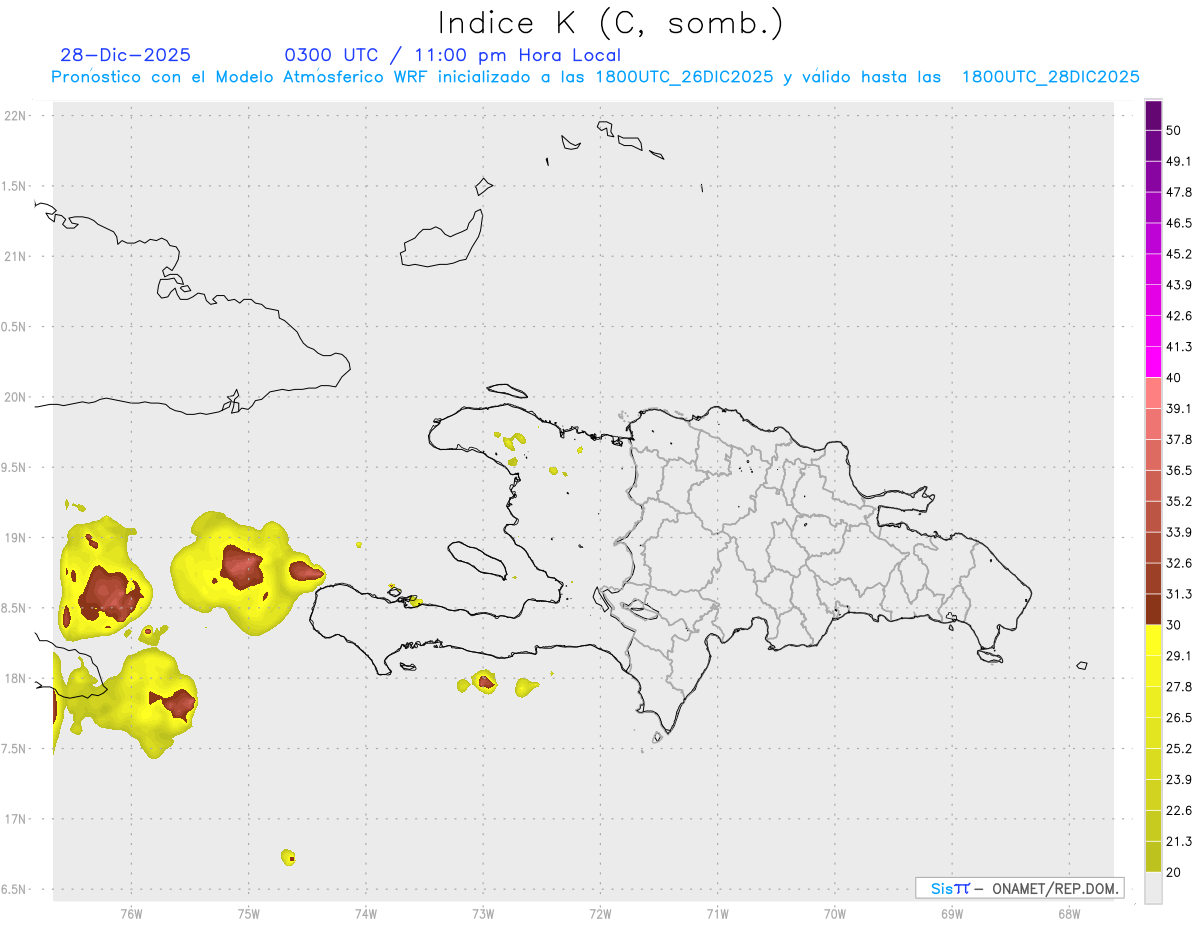Click the 'Pronostico con el Modelo Atmosferico WRF' line
Viewport: 1200px width, 927px height.
[x=595, y=77]
